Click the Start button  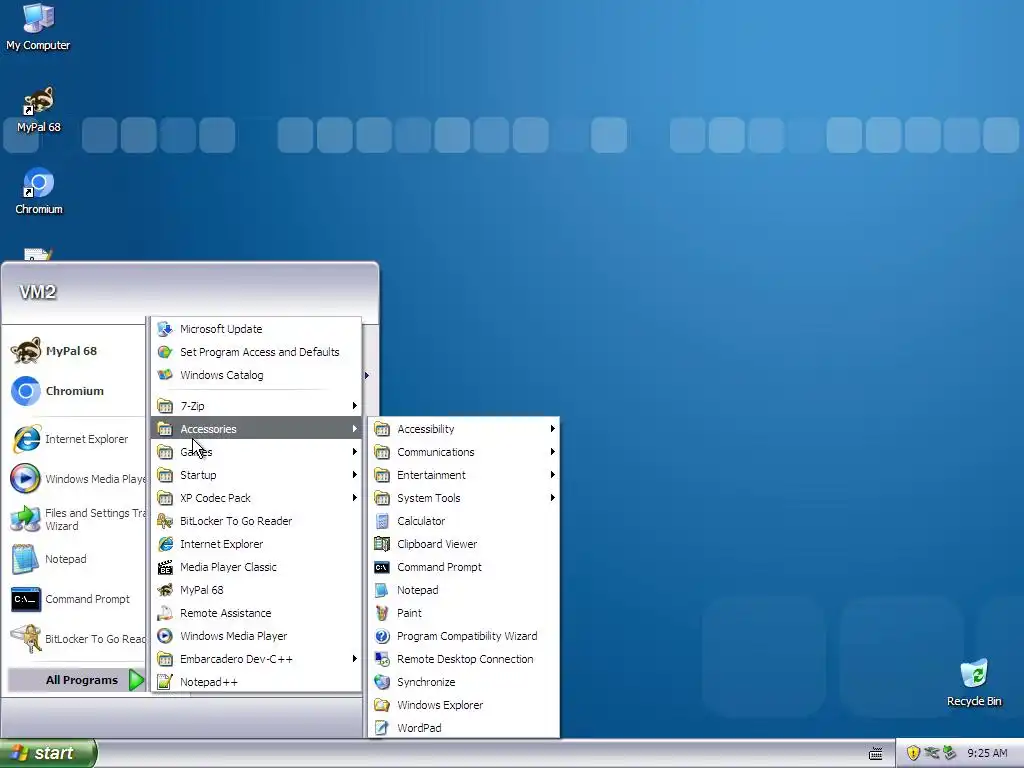[48, 753]
